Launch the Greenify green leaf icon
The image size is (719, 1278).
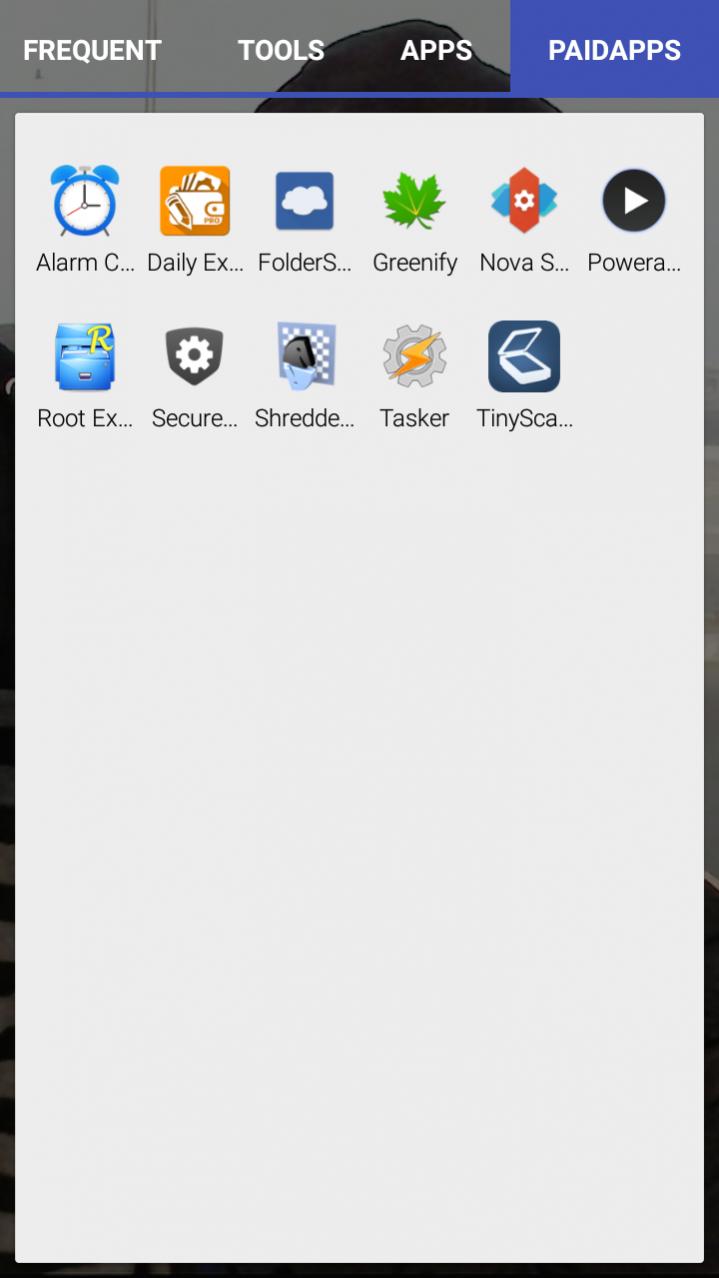(x=414, y=200)
